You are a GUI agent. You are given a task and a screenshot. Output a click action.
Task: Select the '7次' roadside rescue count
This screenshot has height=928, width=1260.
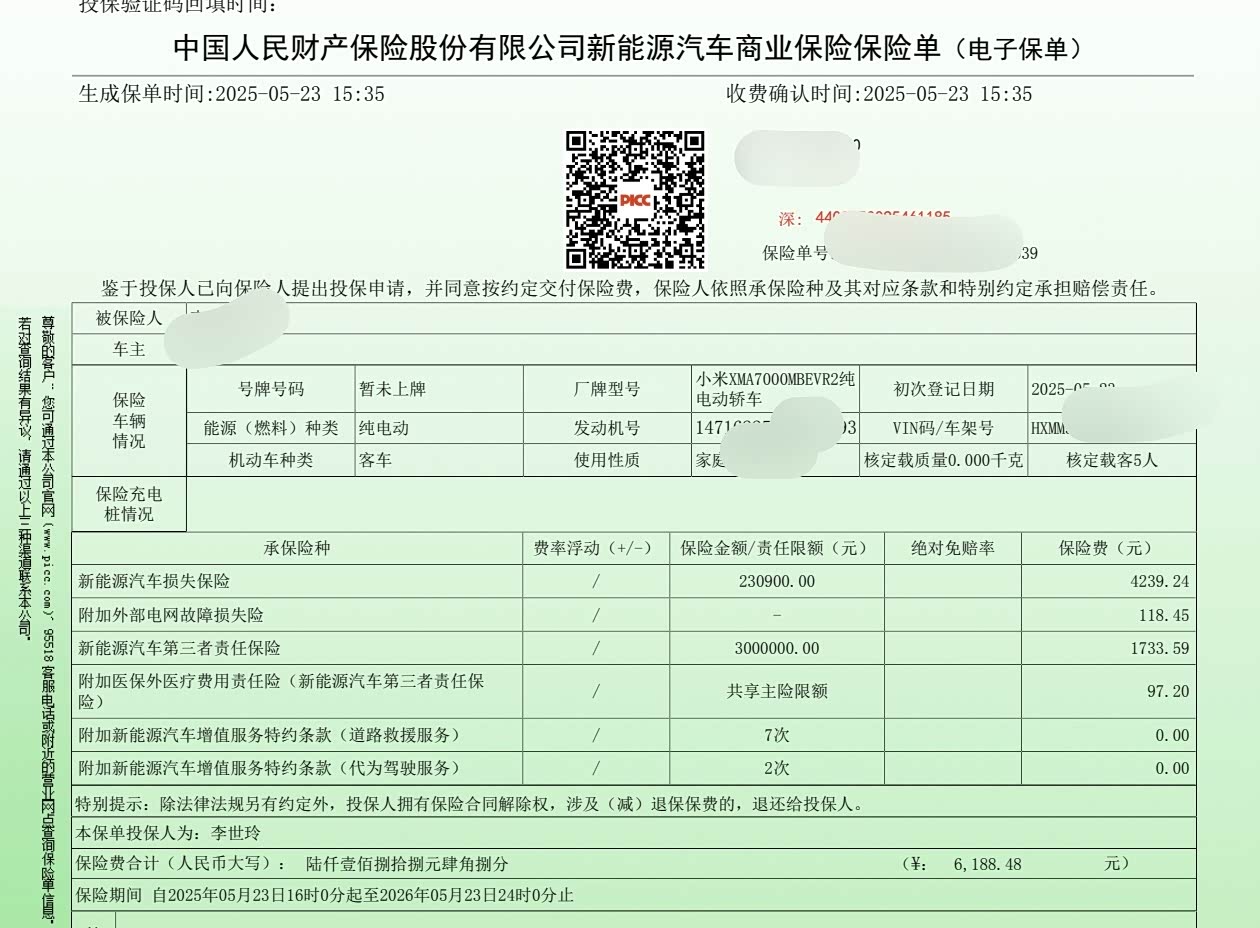[x=777, y=735]
